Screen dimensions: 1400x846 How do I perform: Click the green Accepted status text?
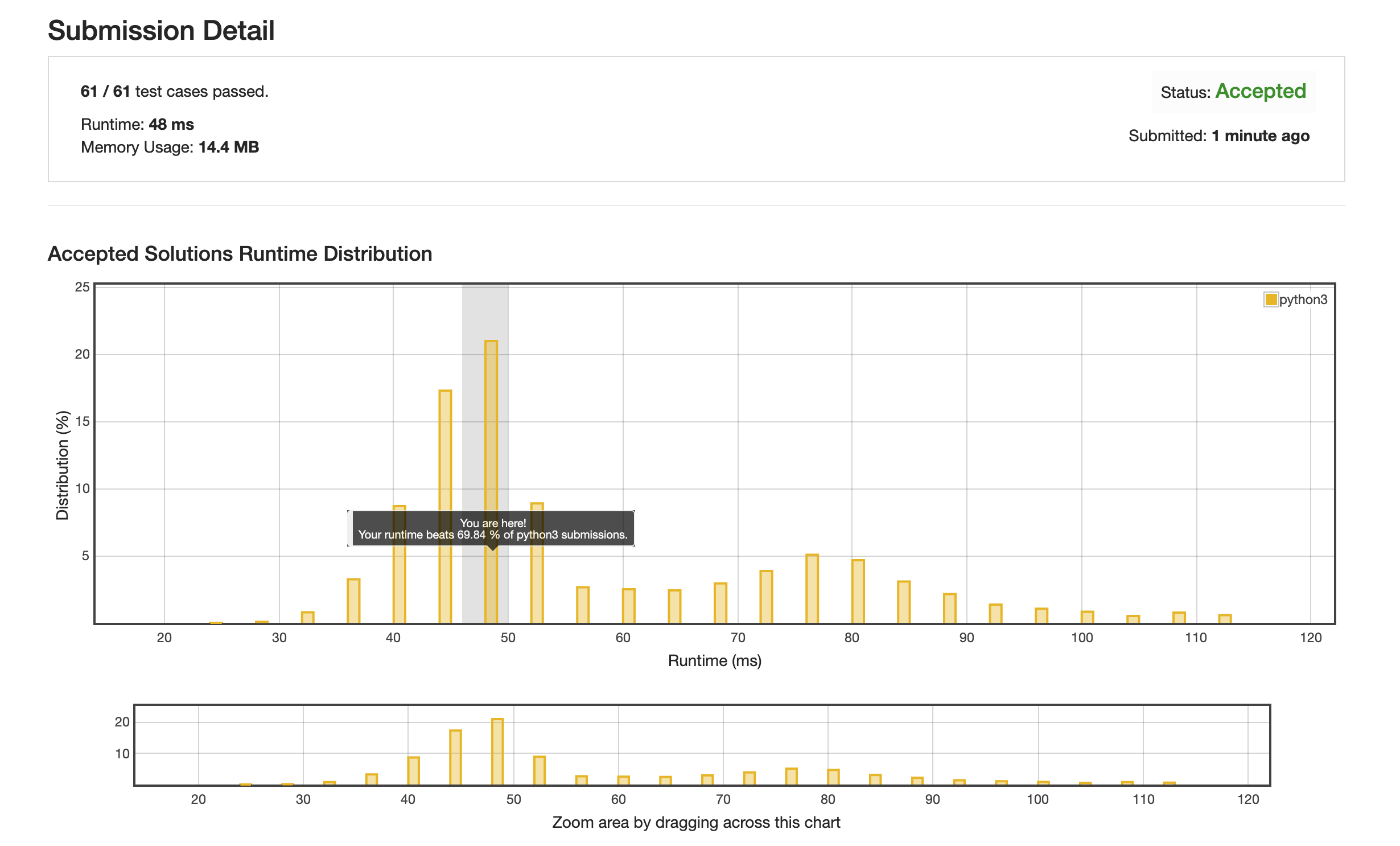tap(1261, 92)
